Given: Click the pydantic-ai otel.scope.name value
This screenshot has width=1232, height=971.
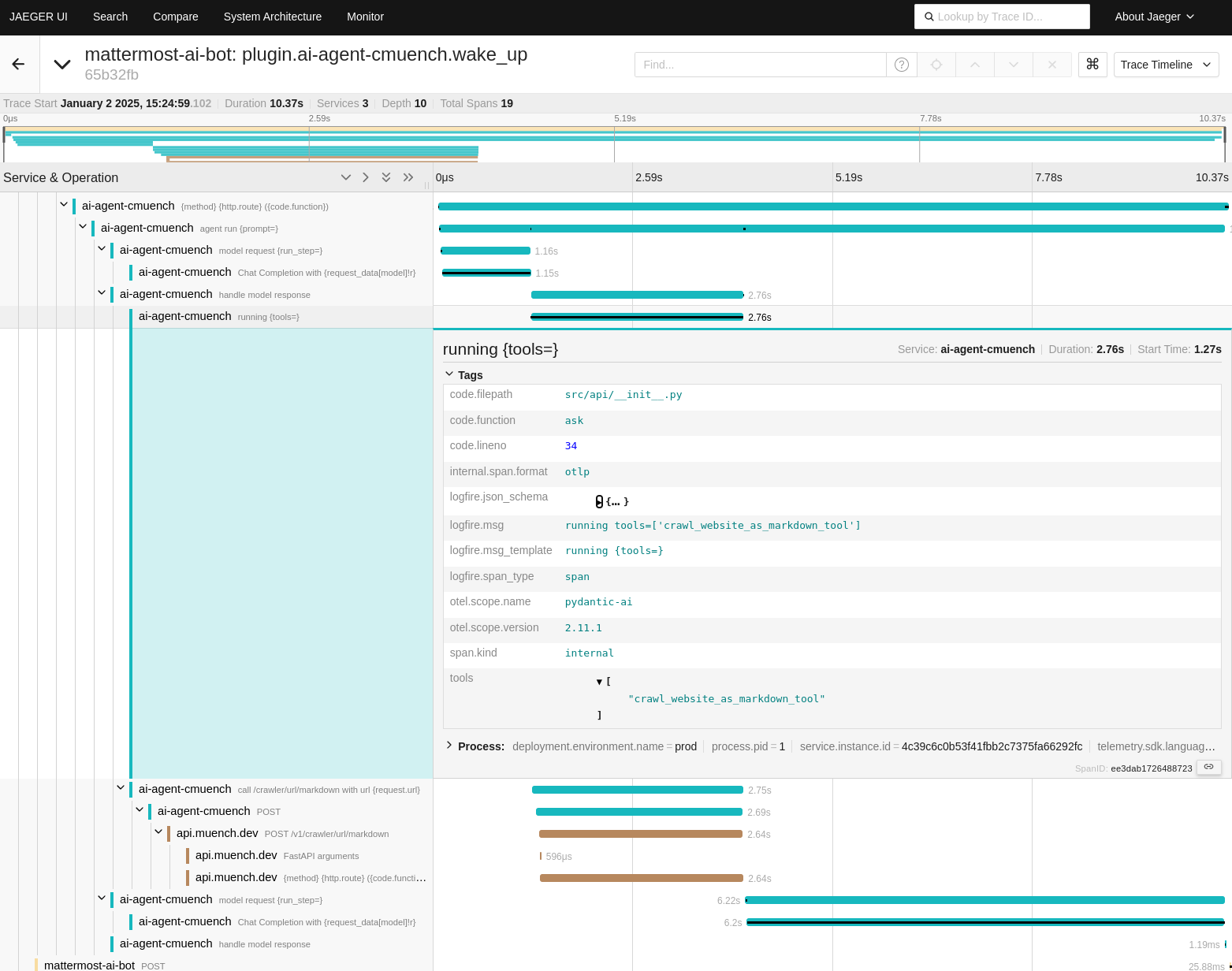Looking at the screenshot, I should click(x=598, y=602).
